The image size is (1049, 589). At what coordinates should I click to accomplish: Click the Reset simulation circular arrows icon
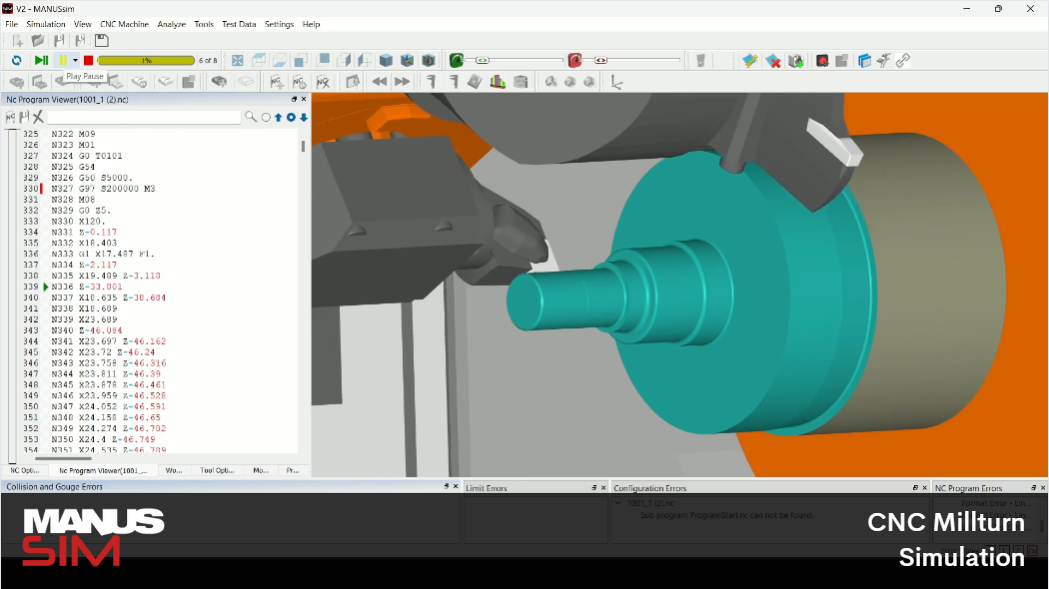tap(17, 60)
